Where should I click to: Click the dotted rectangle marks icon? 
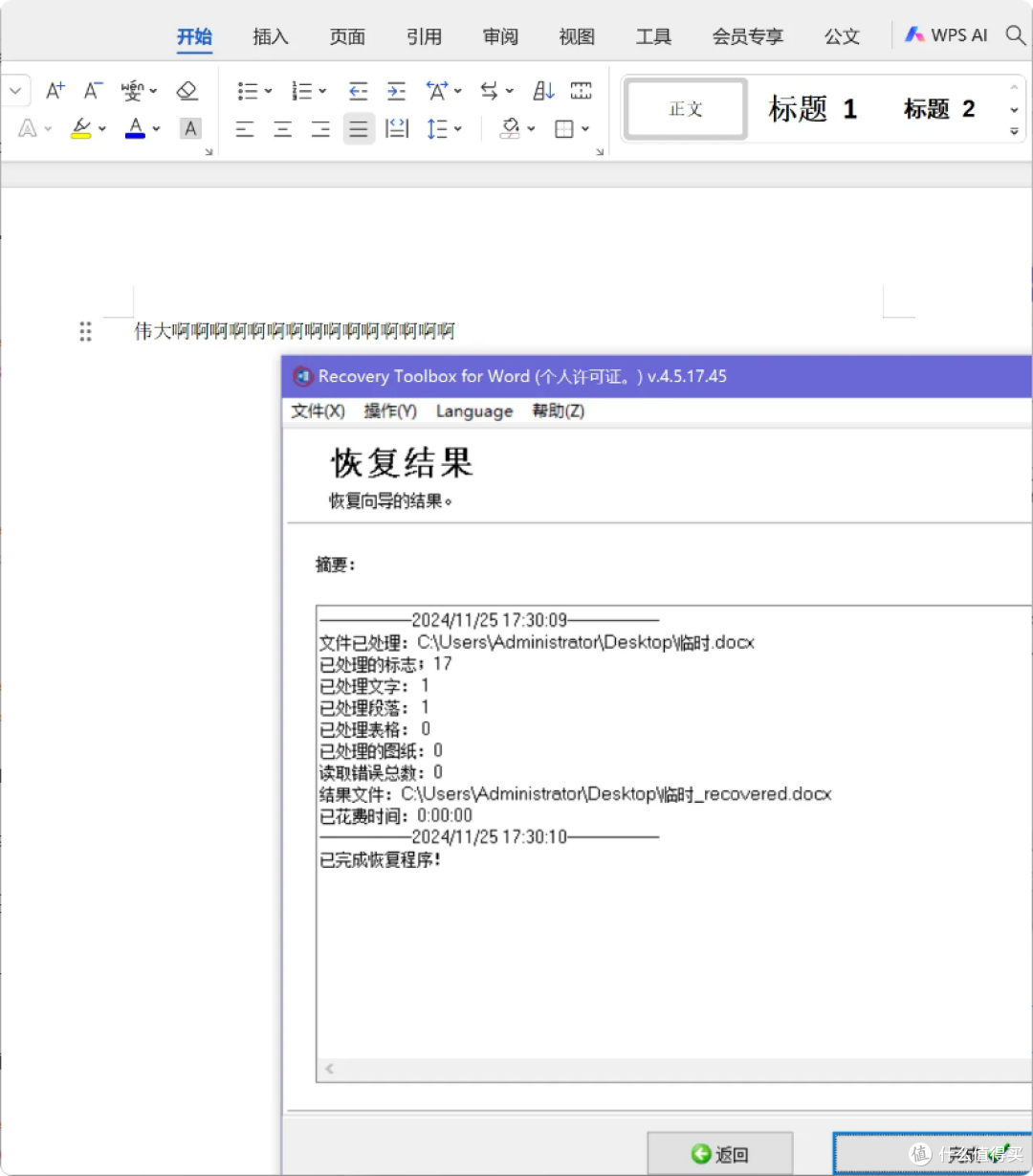(x=582, y=91)
